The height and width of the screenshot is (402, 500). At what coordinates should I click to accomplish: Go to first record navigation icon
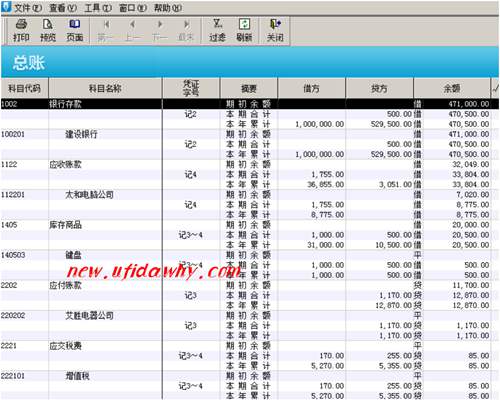point(106,31)
